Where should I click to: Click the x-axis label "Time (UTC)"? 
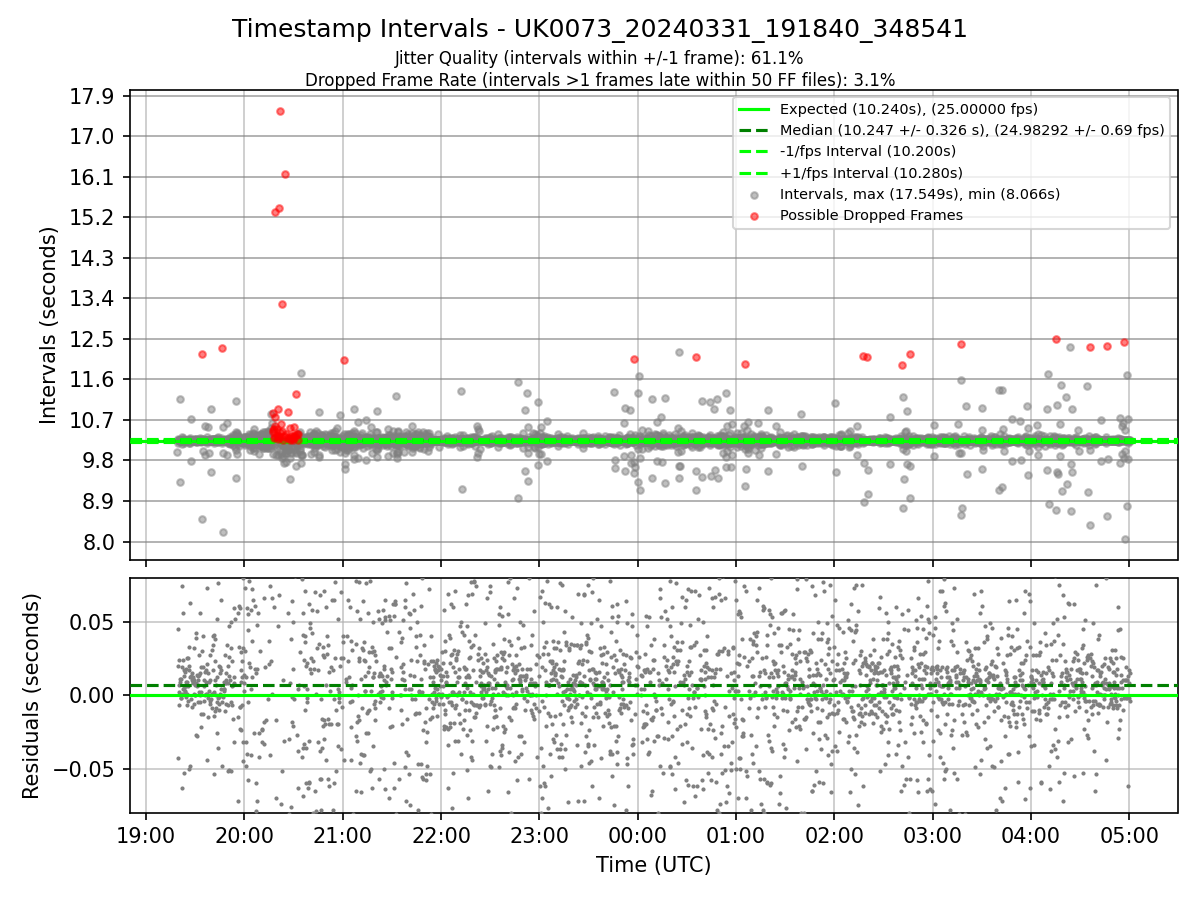pos(653,865)
